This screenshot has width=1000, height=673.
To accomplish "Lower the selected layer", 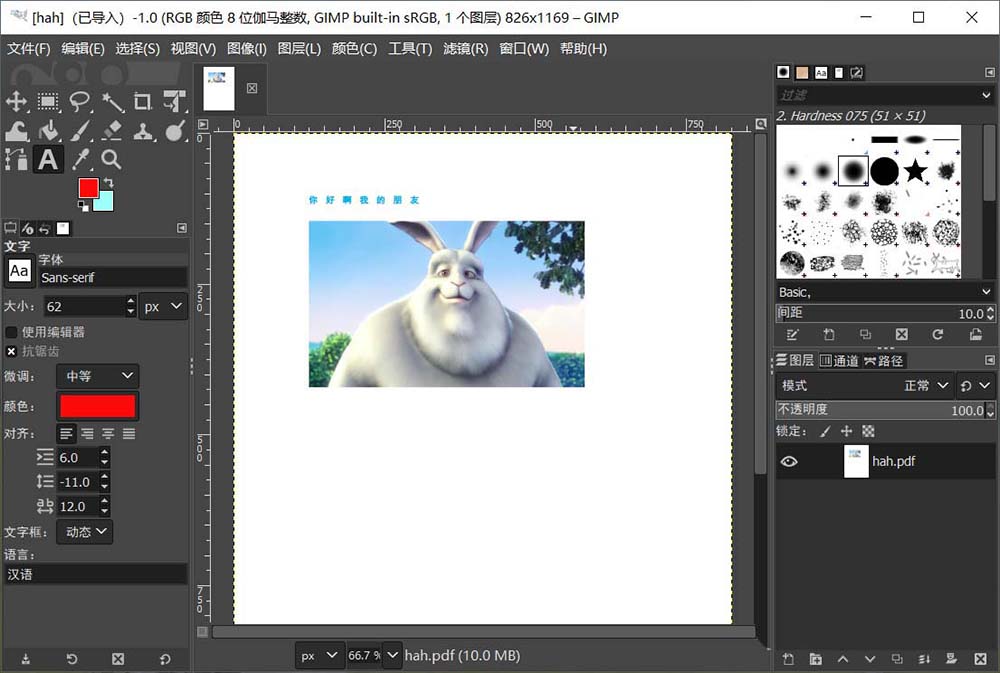I will click(870, 659).
